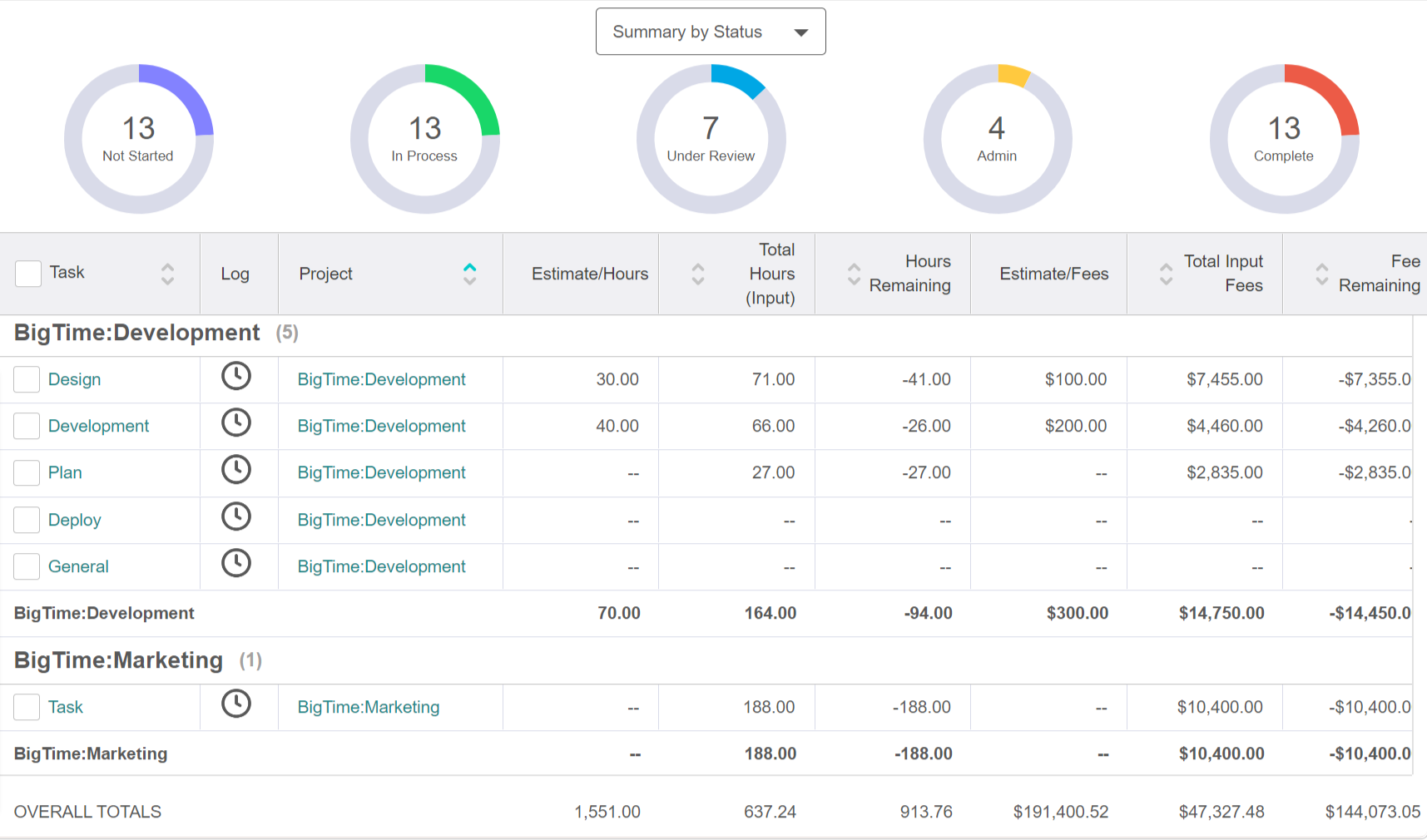1427x840 pixels.
Task: Open the Plan task link
Action: click(x=65, y=472)
